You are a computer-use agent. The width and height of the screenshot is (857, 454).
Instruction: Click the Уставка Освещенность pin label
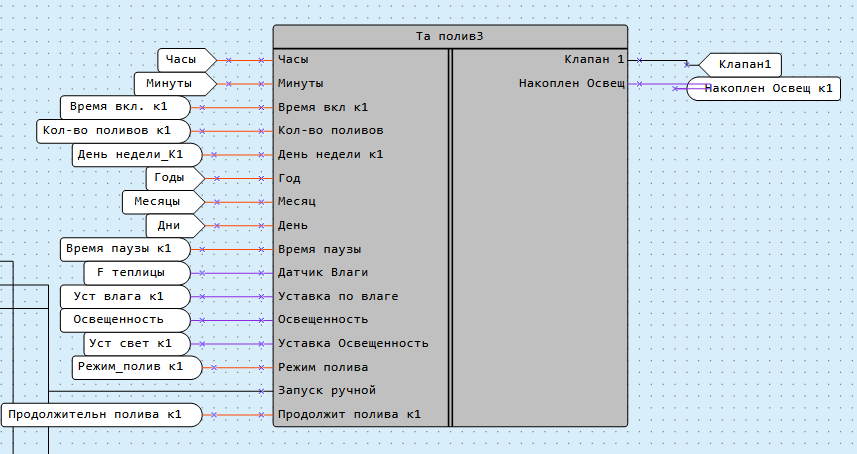[x=353, y=344]
